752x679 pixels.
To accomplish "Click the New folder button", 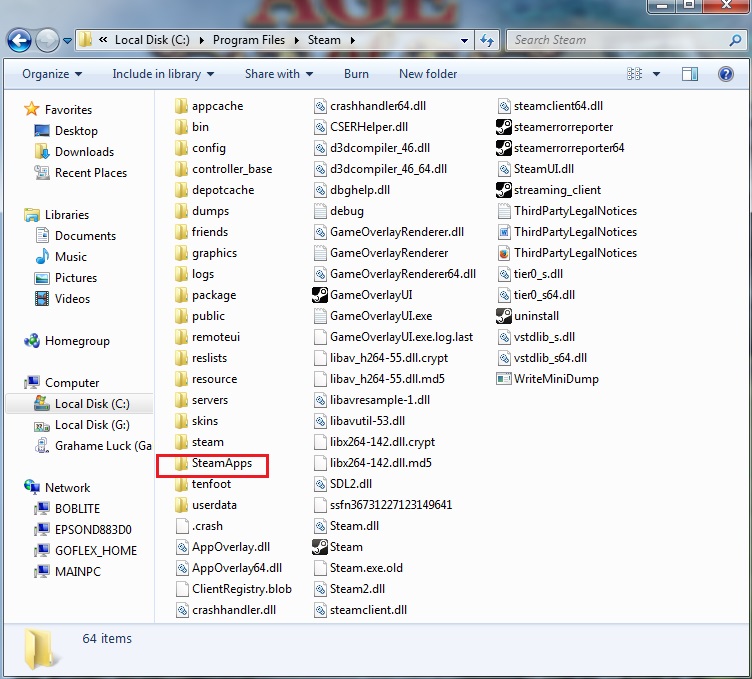I will coord(428,74).
